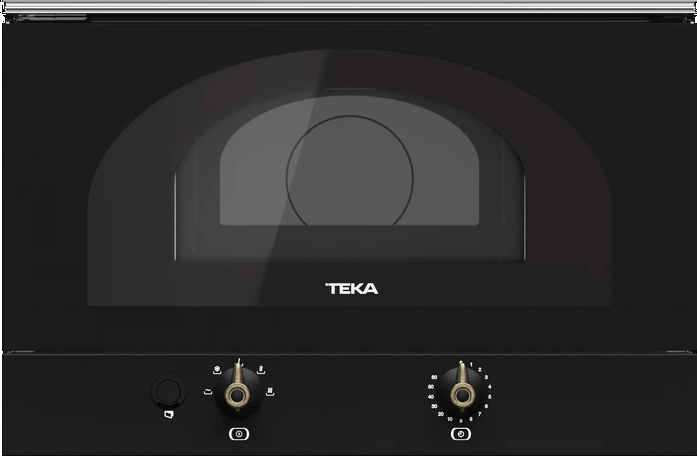Click the silver trim strip above the door

(348, 8)
